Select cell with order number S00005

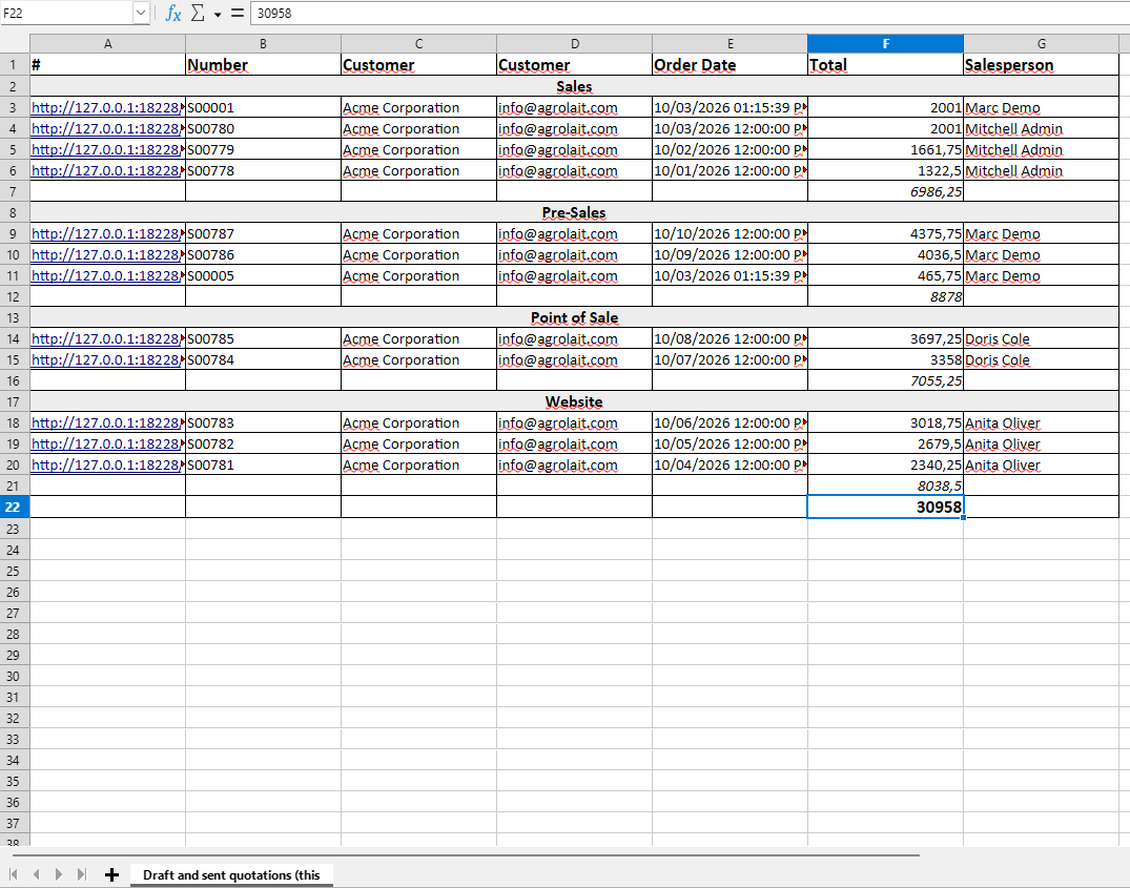[263, 276]
